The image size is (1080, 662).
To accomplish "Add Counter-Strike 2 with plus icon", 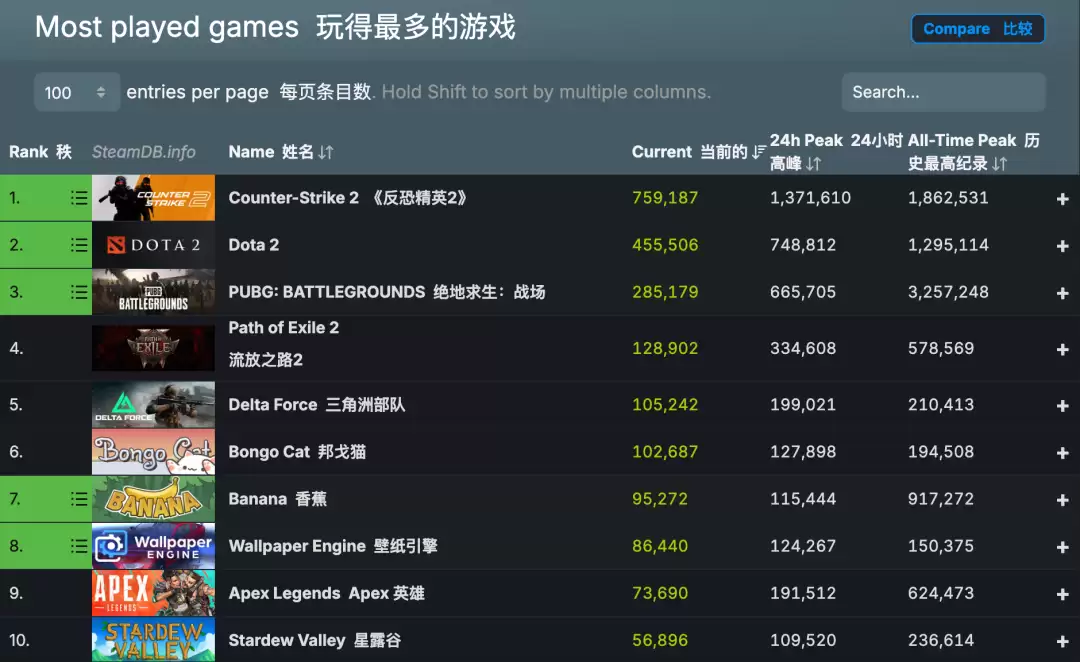I will [x=1062, y=199].
